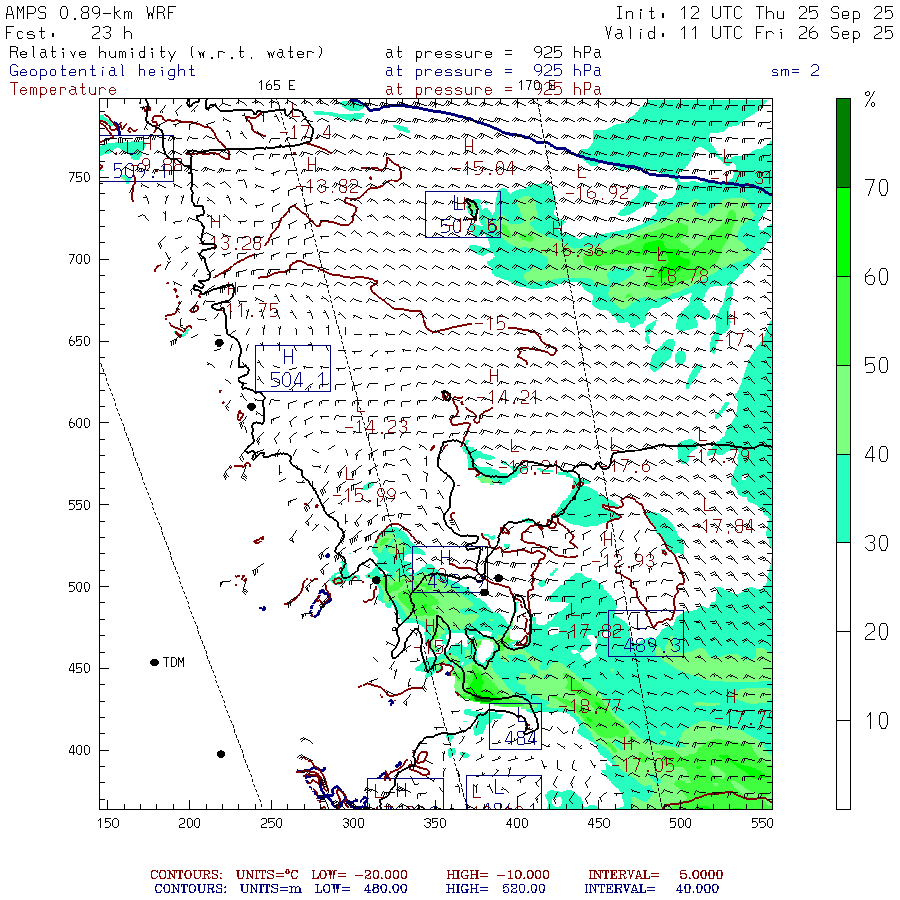Click the blue Geopotential height legend label
Viewport: 900px width, 900px height.
102,71
